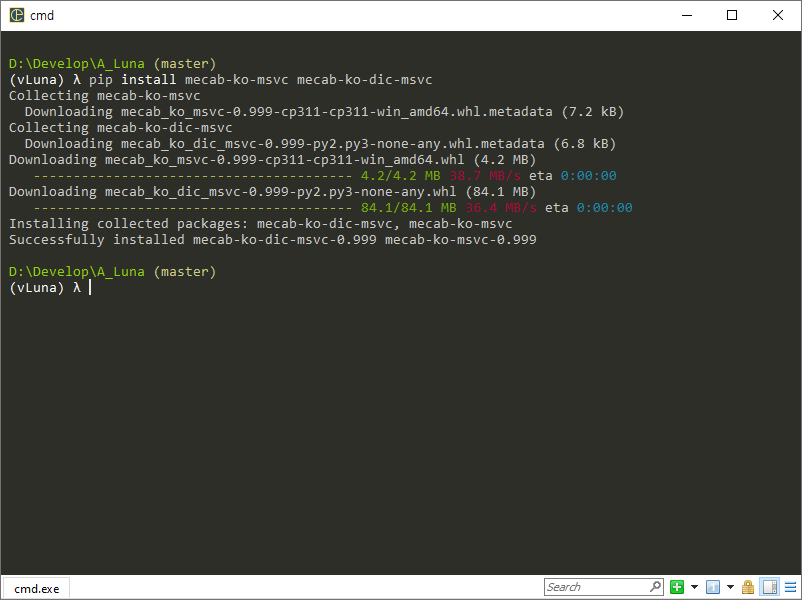Click the 'Installing collected packages' output line
The image size is (802, 600).
260,224
